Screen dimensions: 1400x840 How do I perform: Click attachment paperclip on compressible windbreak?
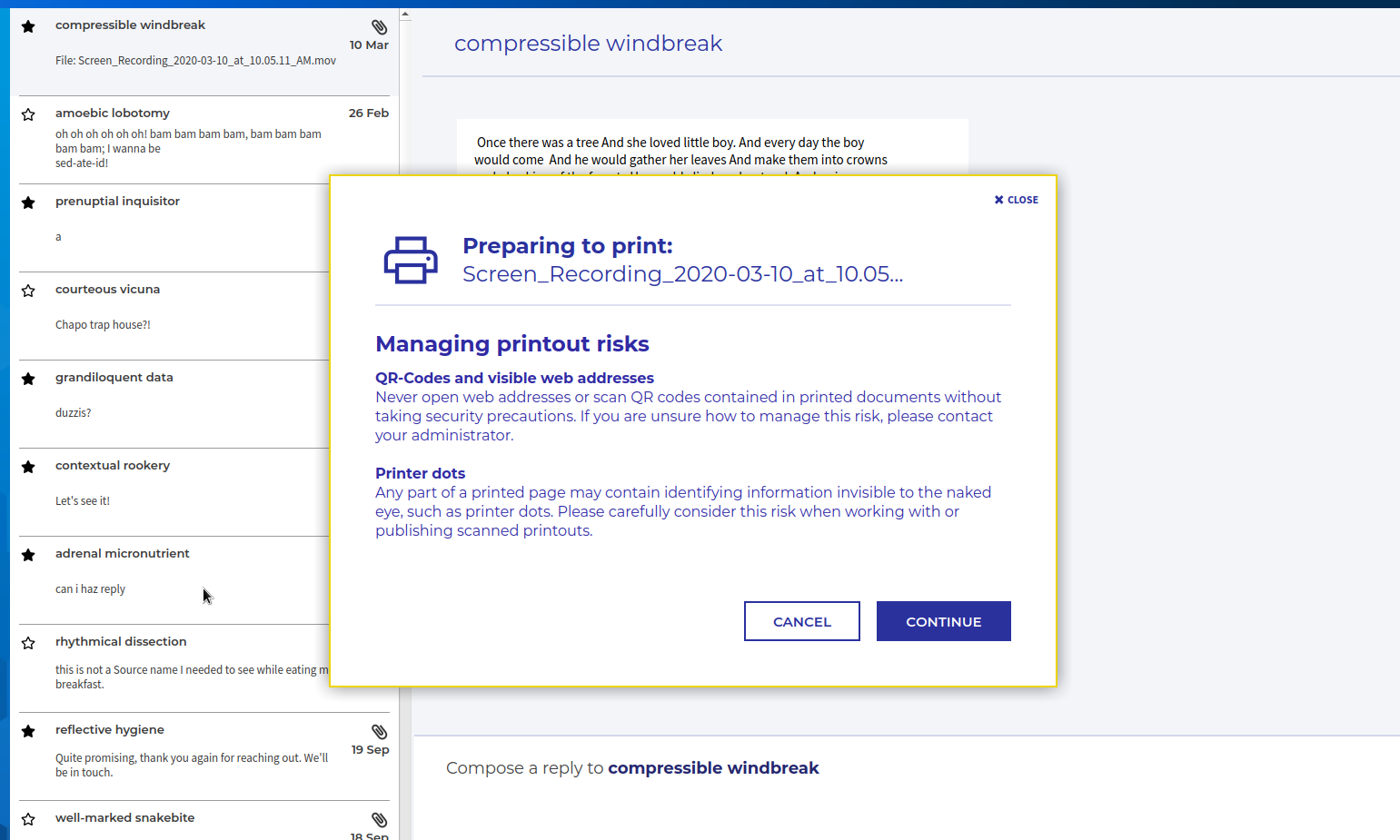point(380,27)
